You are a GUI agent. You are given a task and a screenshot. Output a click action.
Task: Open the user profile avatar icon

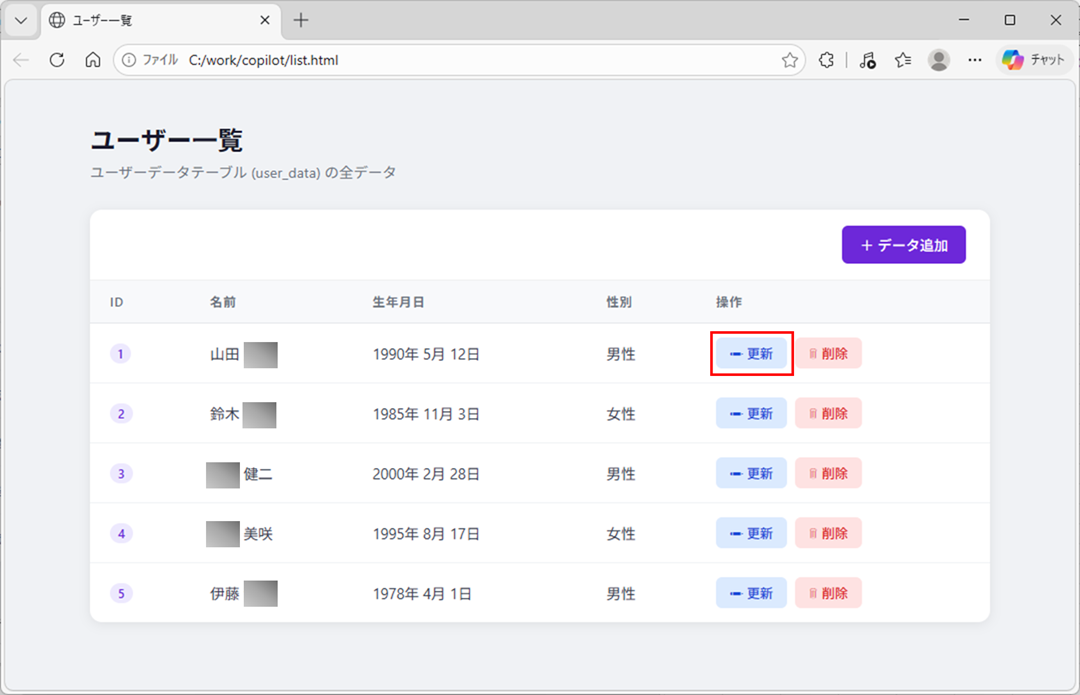coord(938,60)
